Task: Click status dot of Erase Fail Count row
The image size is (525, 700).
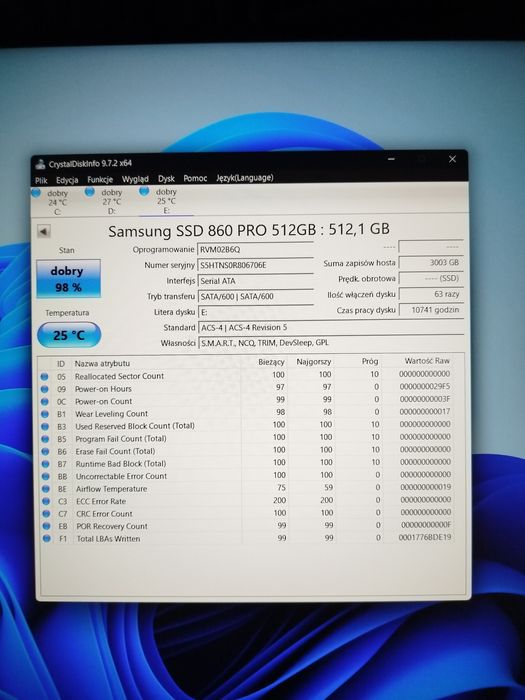Action: (x=46, y=451)
